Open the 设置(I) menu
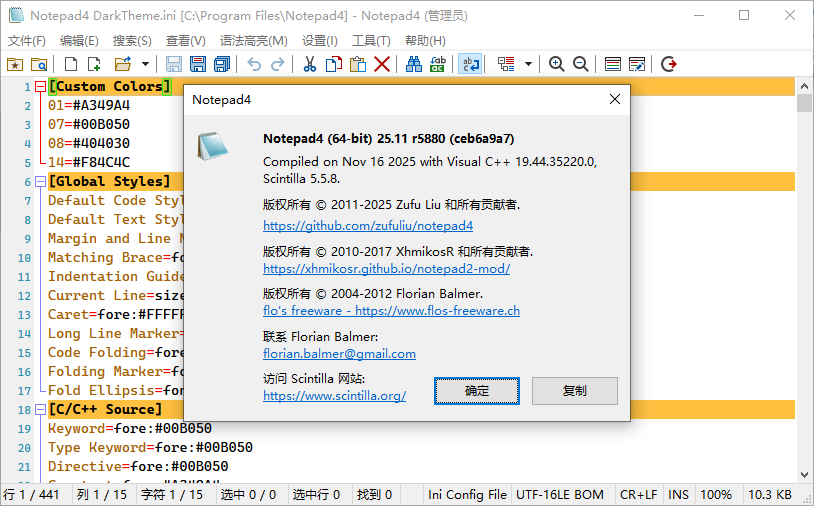 (x=320, y=41)
